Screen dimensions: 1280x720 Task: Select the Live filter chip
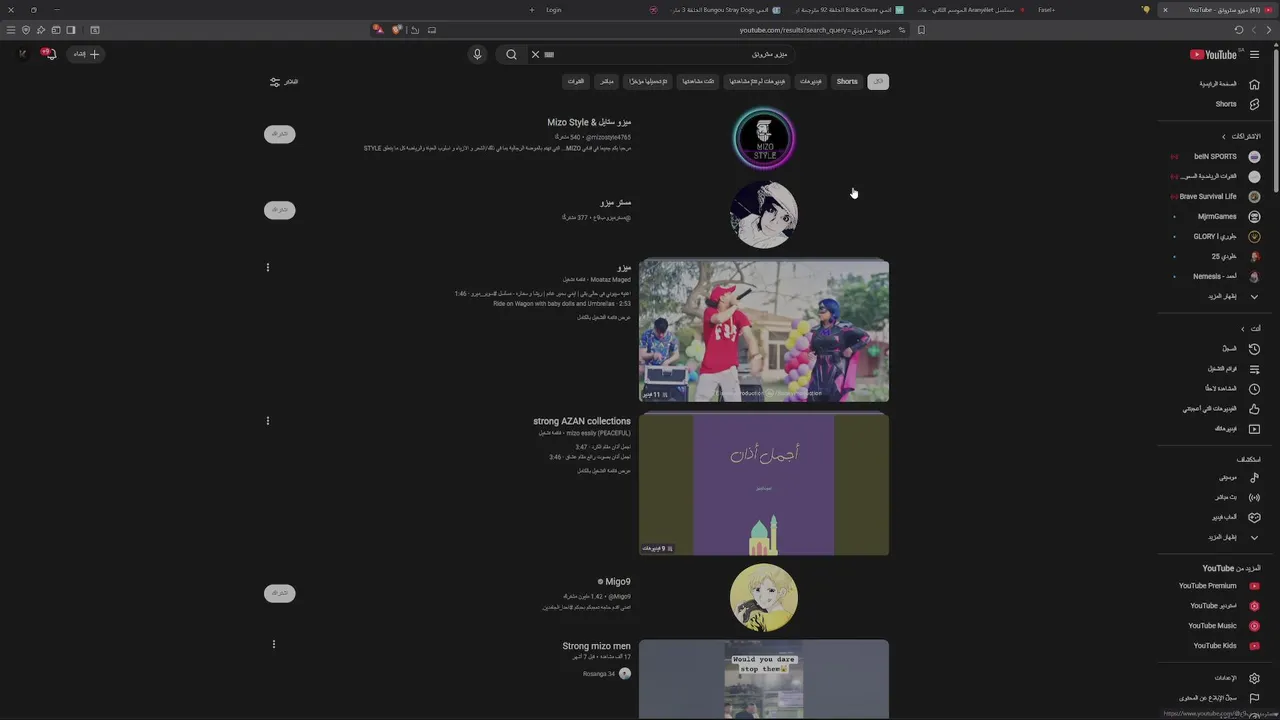(x=607, y=82)
